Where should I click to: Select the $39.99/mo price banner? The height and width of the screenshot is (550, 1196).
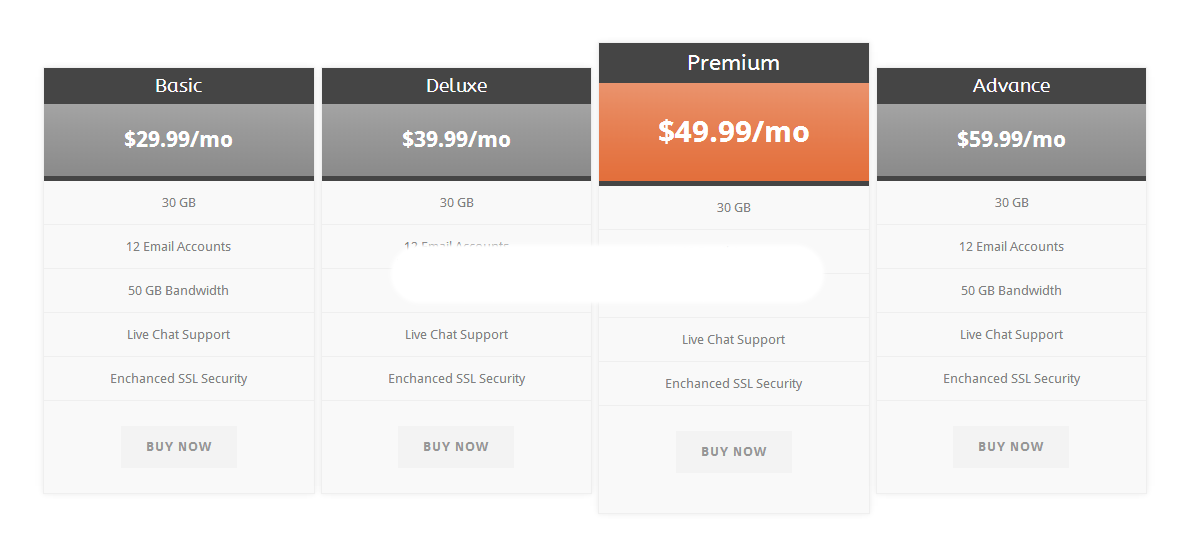point(456,140)
